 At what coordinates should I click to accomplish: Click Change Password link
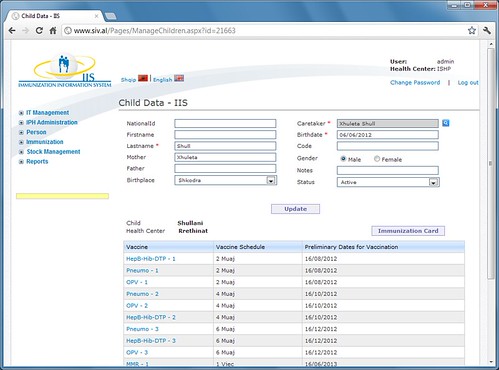click(415, 82)
